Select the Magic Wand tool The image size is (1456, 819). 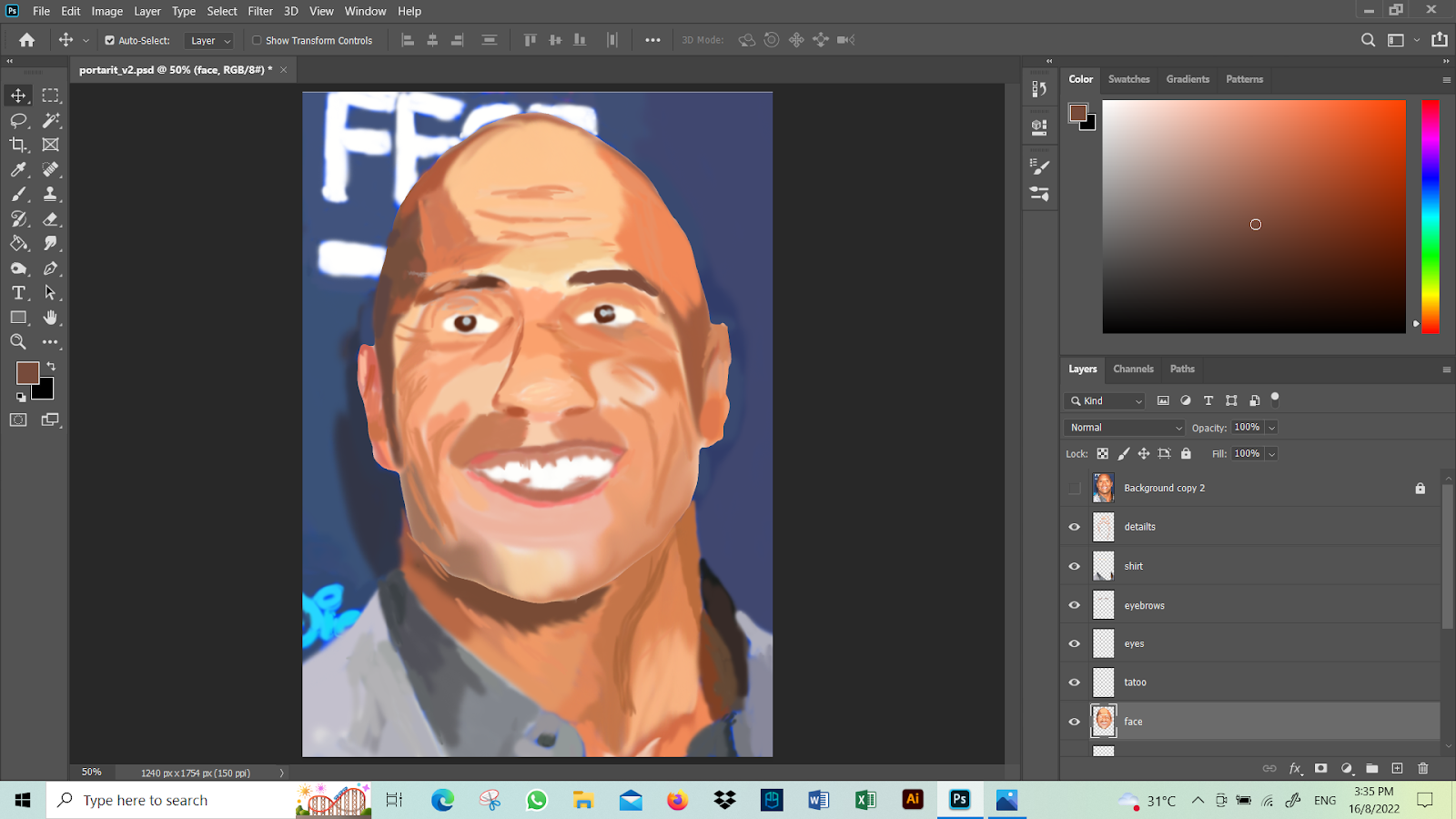coord(51,120)
